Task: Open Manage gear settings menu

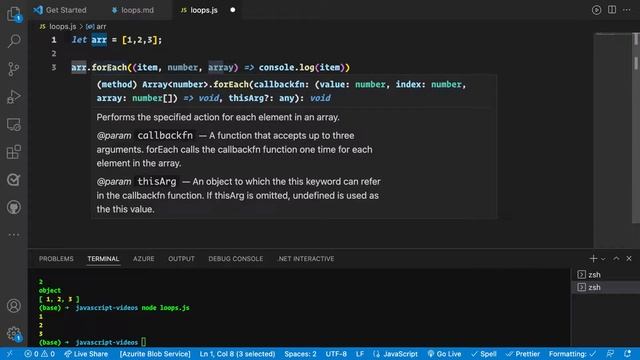Action: 14,333
